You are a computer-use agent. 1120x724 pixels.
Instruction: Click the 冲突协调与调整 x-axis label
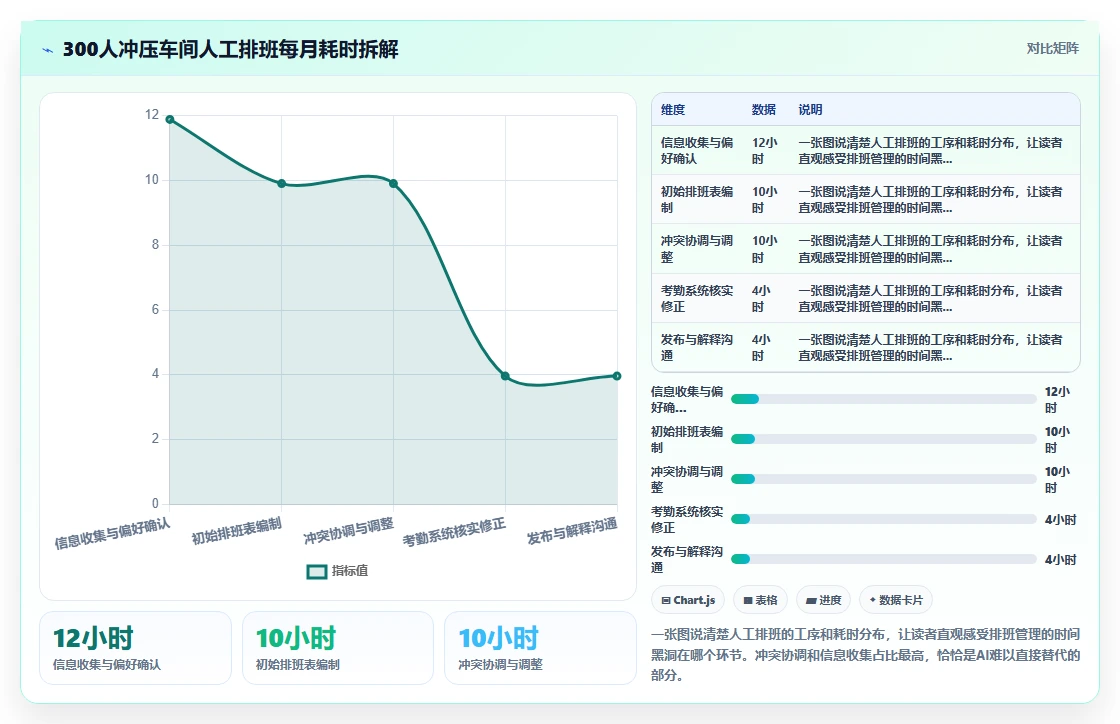click(x=349, y=531)
